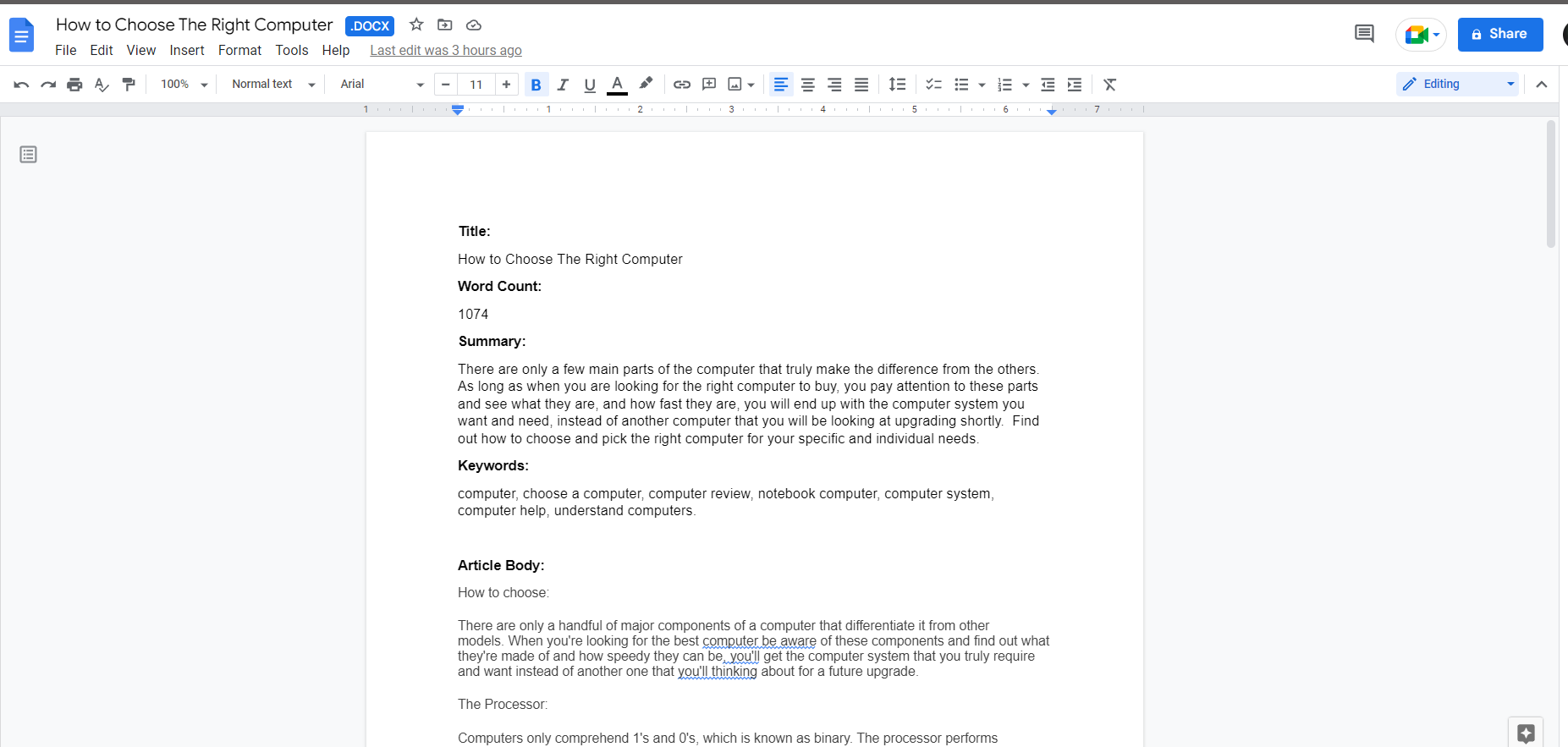This screenshot has height=747, width=1568.
Task: Select the Paint format tool
Action: (x=129, y=85)
